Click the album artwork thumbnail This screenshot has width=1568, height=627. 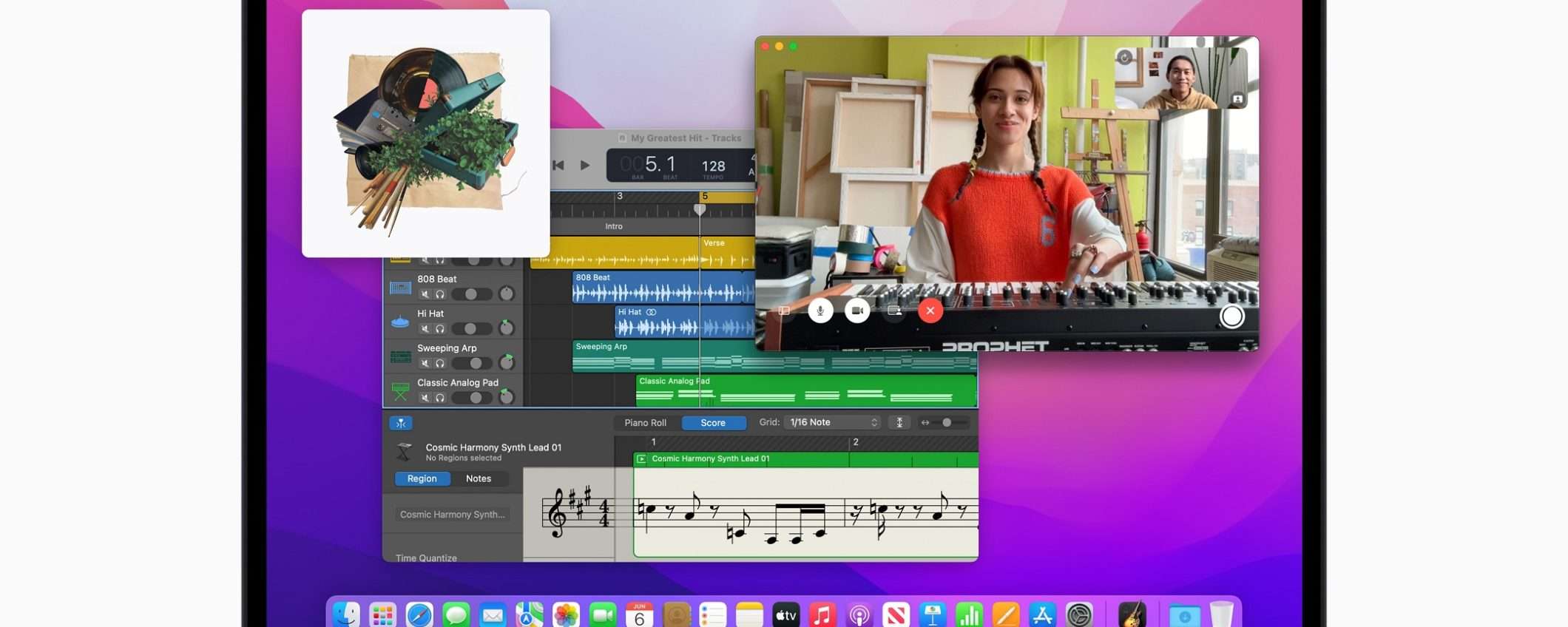(x=426, y=134)
